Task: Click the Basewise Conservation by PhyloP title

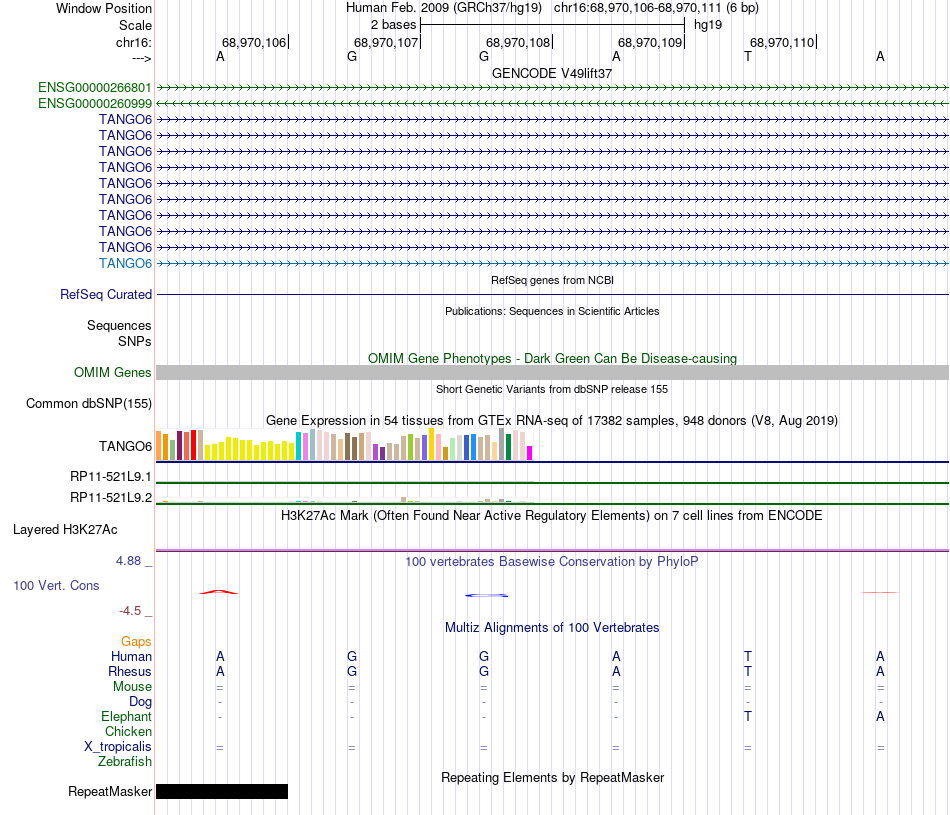Action: click(552, 562)
